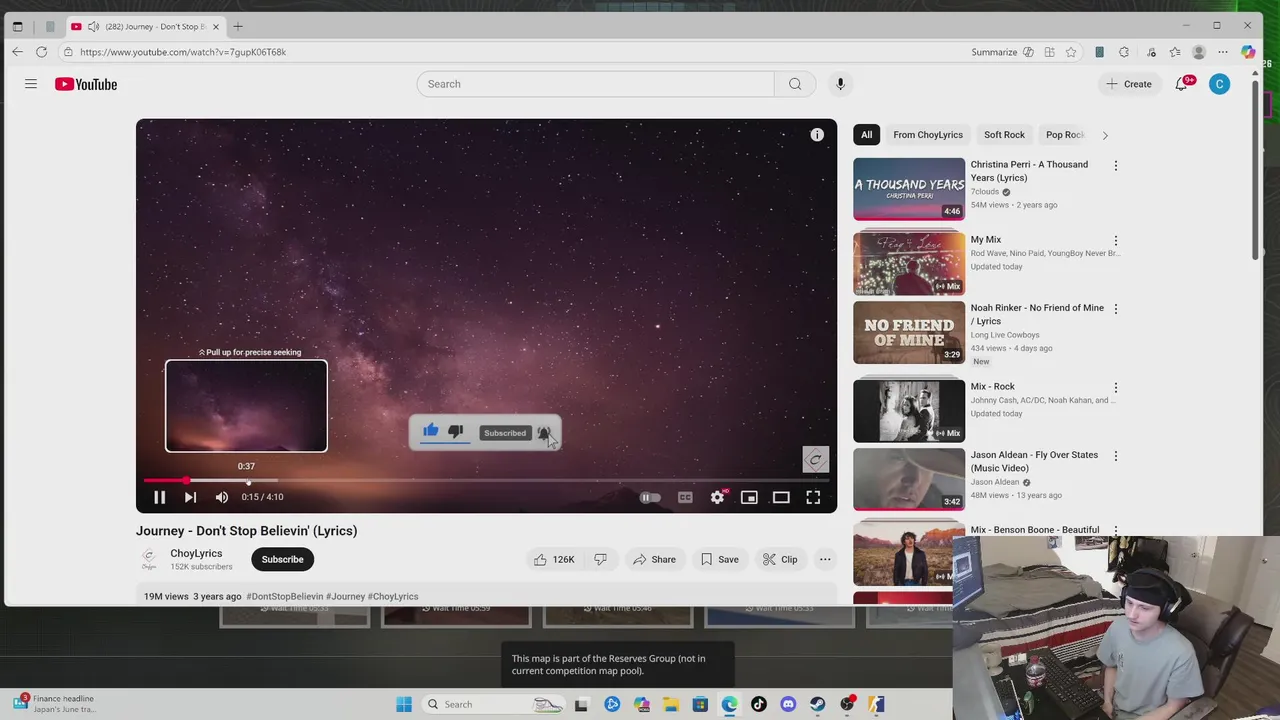Show more filter chips with the arrow
This screenshot has height=720, width=1280.
(1105, 135)
